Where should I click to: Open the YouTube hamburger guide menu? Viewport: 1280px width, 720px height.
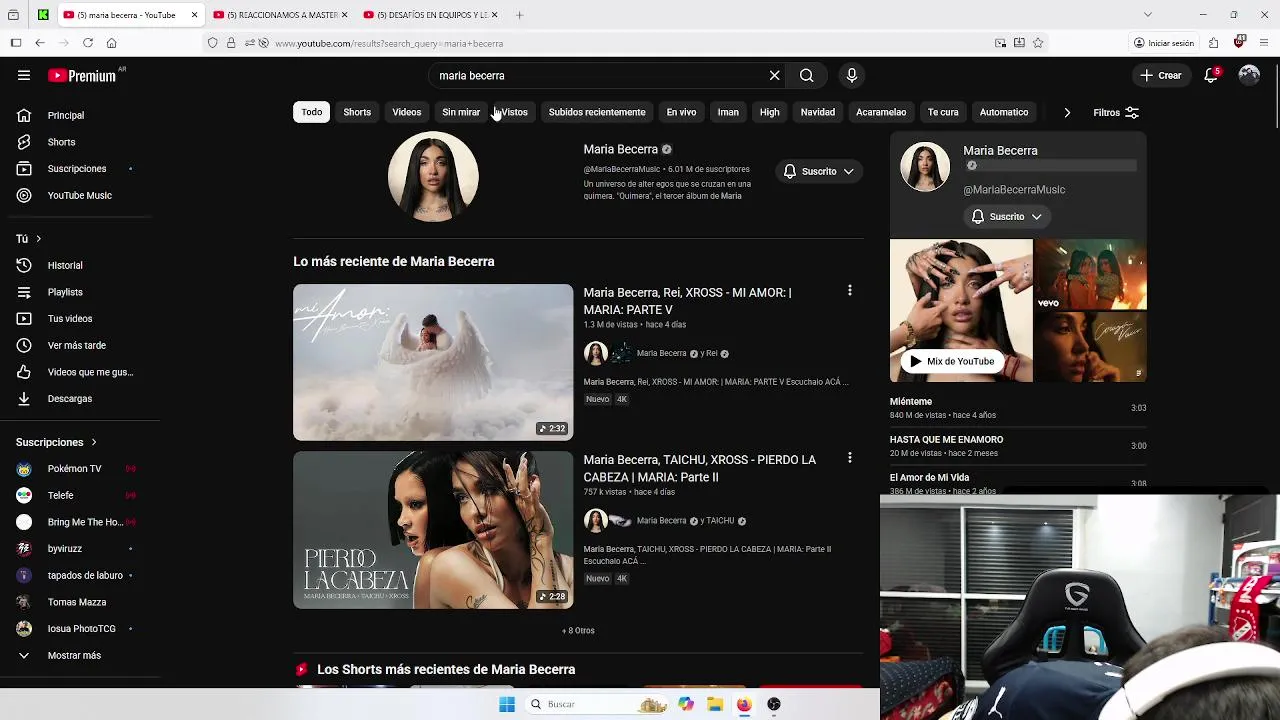tap(24, 75)
